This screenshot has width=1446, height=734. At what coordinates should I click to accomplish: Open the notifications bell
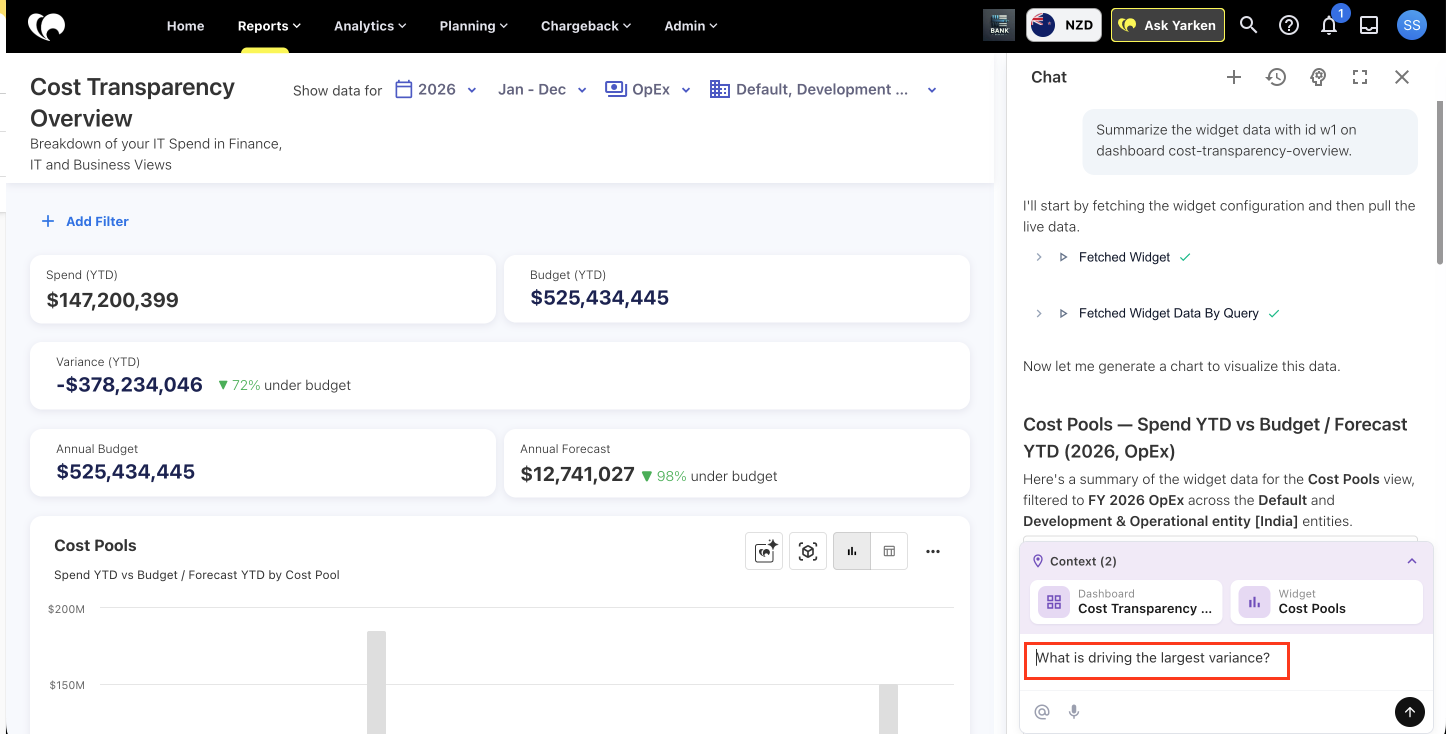[1329, 26]
